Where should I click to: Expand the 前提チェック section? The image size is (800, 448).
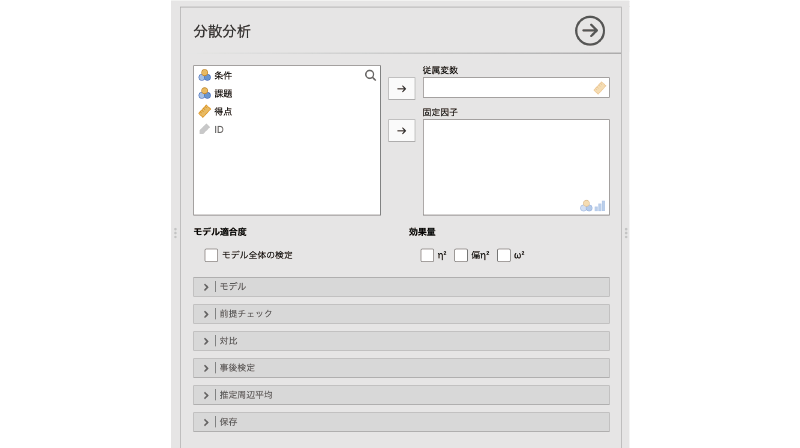[x=401, y=314]
